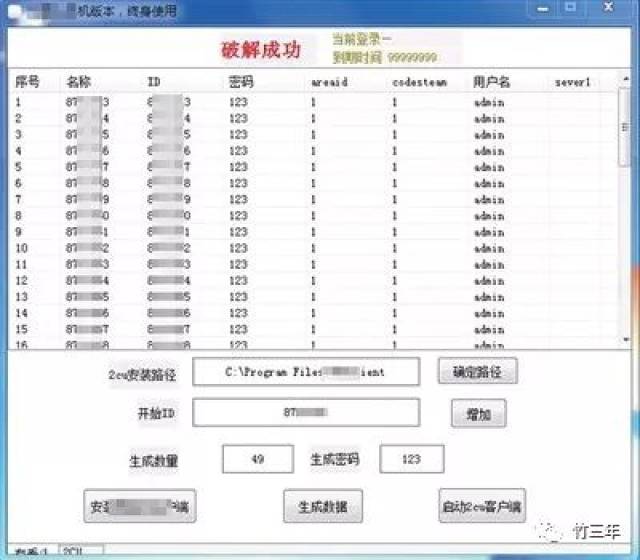
Task: Select row number 8 in list
Action: point(312,216)
